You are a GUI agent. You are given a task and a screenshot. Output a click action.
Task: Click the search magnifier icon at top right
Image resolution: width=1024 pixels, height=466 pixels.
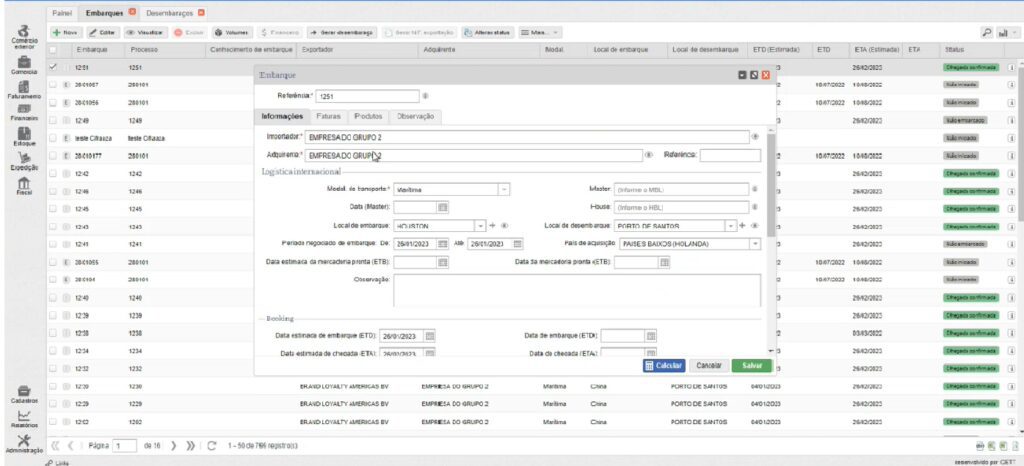pos(988,33)
